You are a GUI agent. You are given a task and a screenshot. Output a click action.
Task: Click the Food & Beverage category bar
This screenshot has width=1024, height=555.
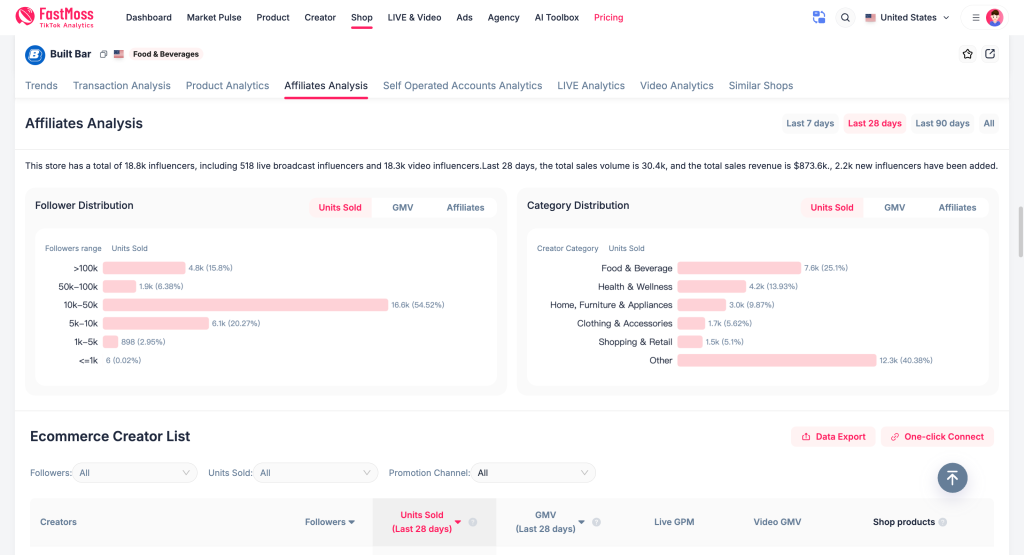tap(739, 268)
